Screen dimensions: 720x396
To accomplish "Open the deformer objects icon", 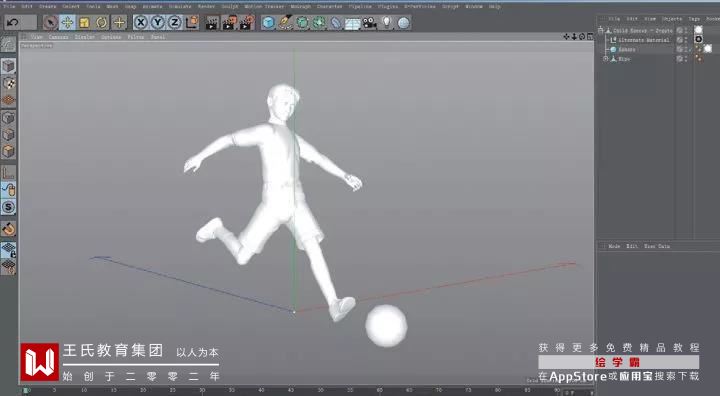I will pyautogui.click(x=336, y=23).
